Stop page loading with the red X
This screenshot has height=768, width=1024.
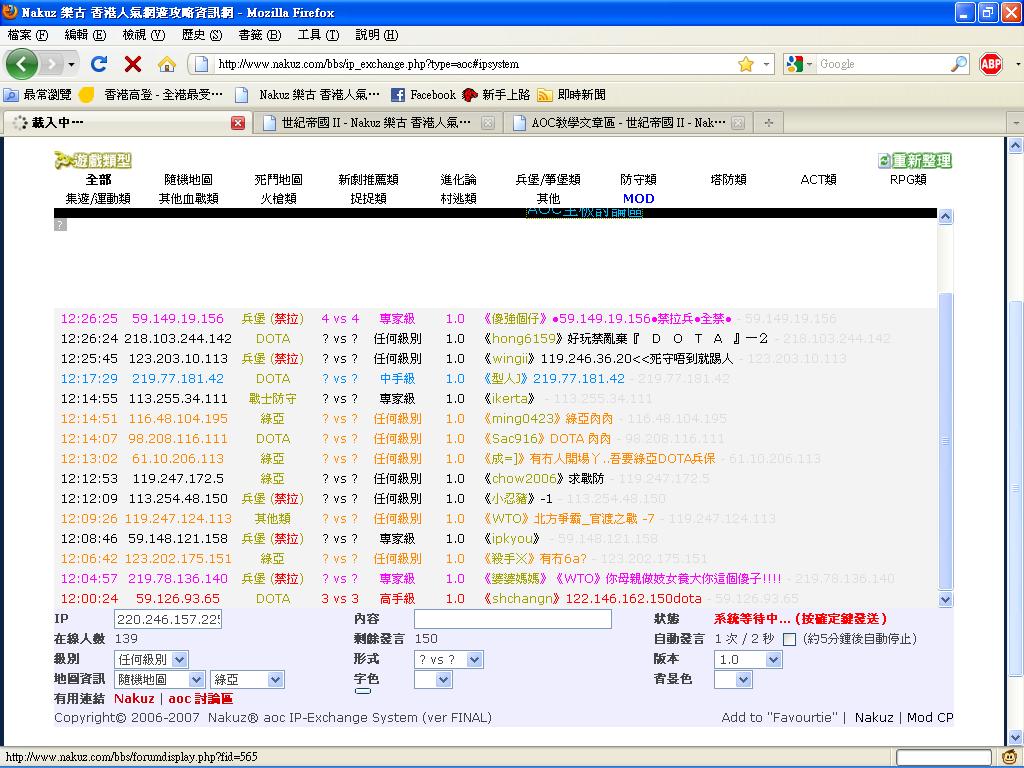(132, 64)
